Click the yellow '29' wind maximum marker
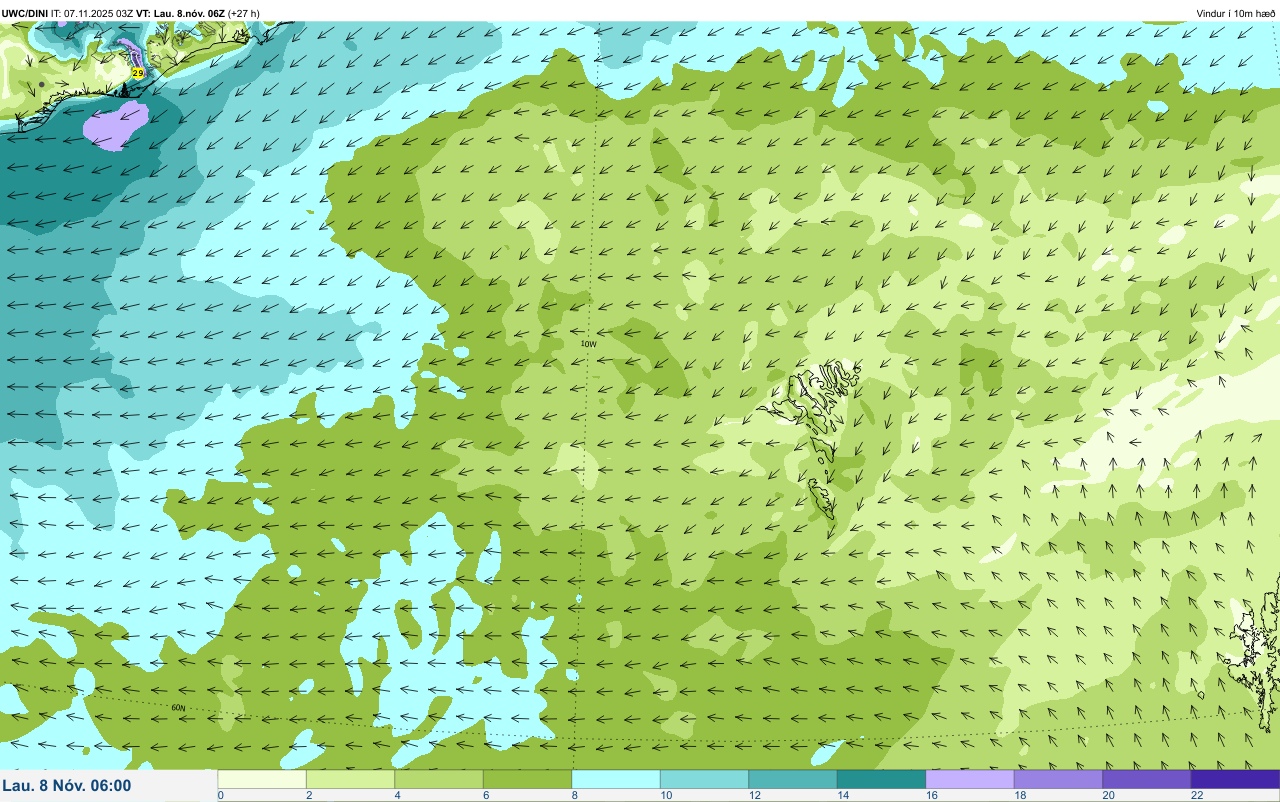The width and height of the screenshot is (1280, 802). 138,73
